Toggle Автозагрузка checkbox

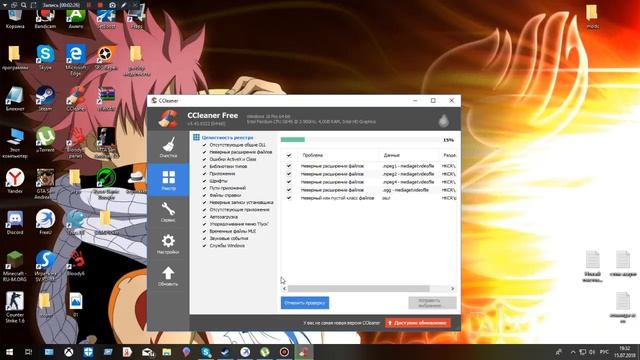(204, 217)
